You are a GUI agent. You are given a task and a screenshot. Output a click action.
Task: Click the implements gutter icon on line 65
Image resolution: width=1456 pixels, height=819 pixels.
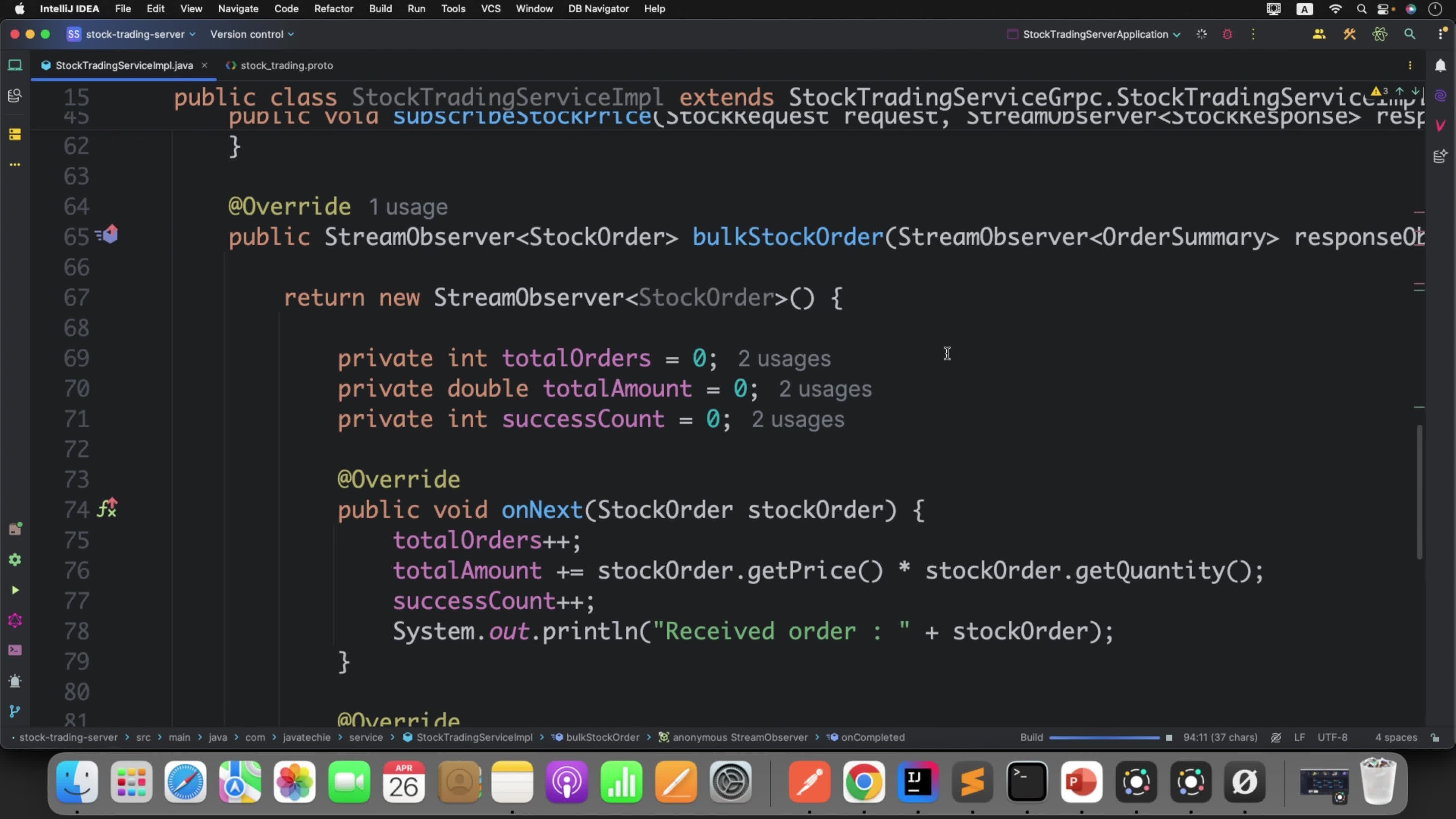[x=107, y=235]
